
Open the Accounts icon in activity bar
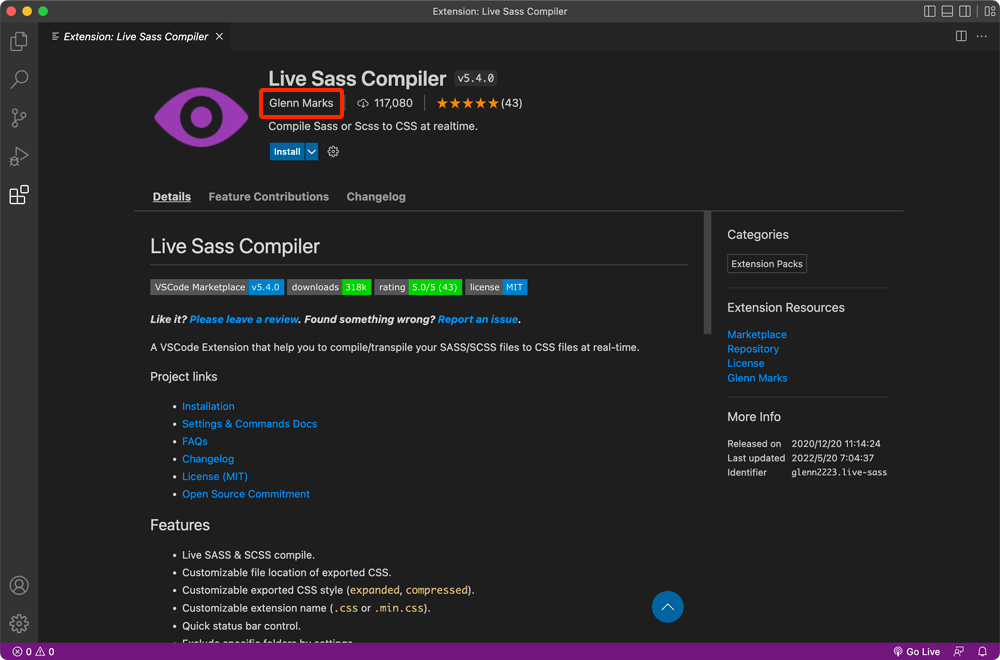pos(19,585)
